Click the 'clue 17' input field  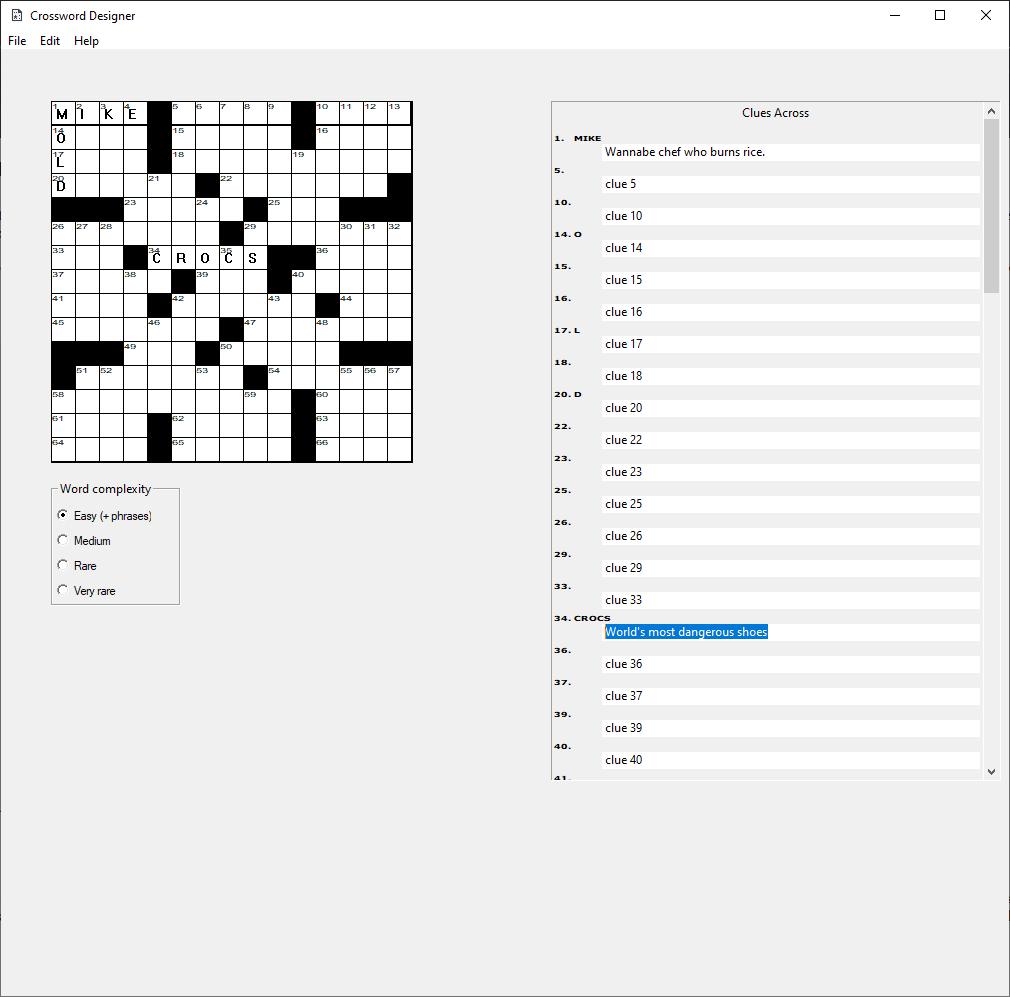click(791, 344)
